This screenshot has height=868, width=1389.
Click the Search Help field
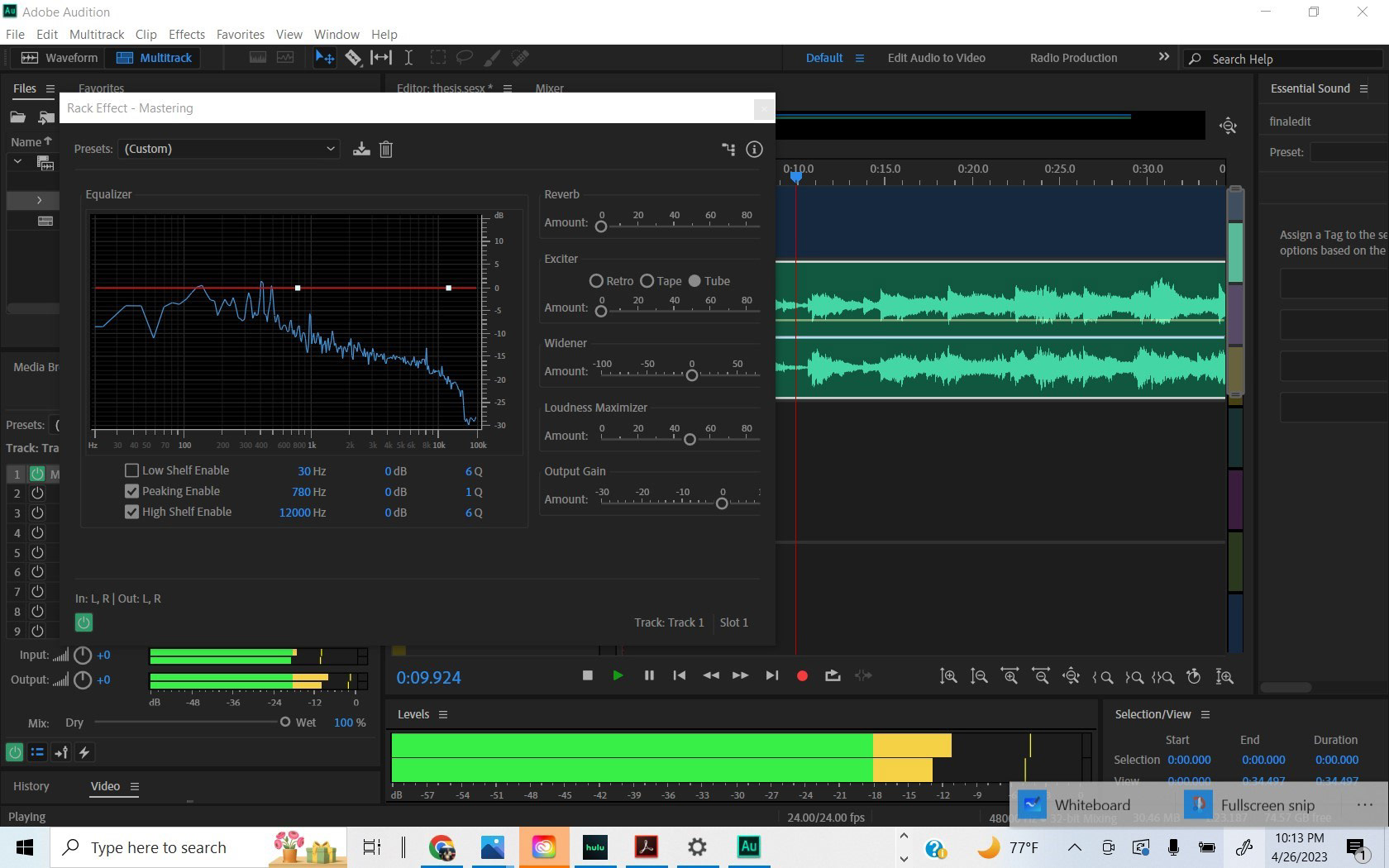pos(1284,59)
